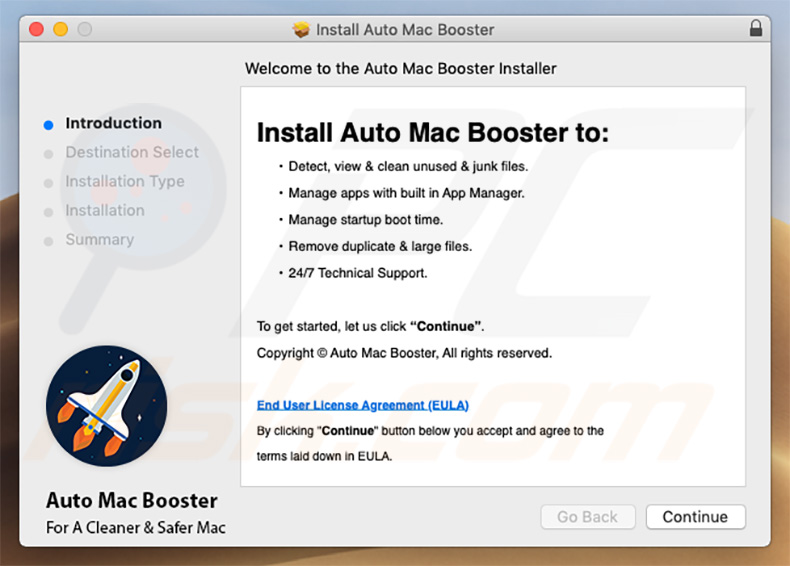
Task: Open the End User License Agreement link
Action: point(363,405)
